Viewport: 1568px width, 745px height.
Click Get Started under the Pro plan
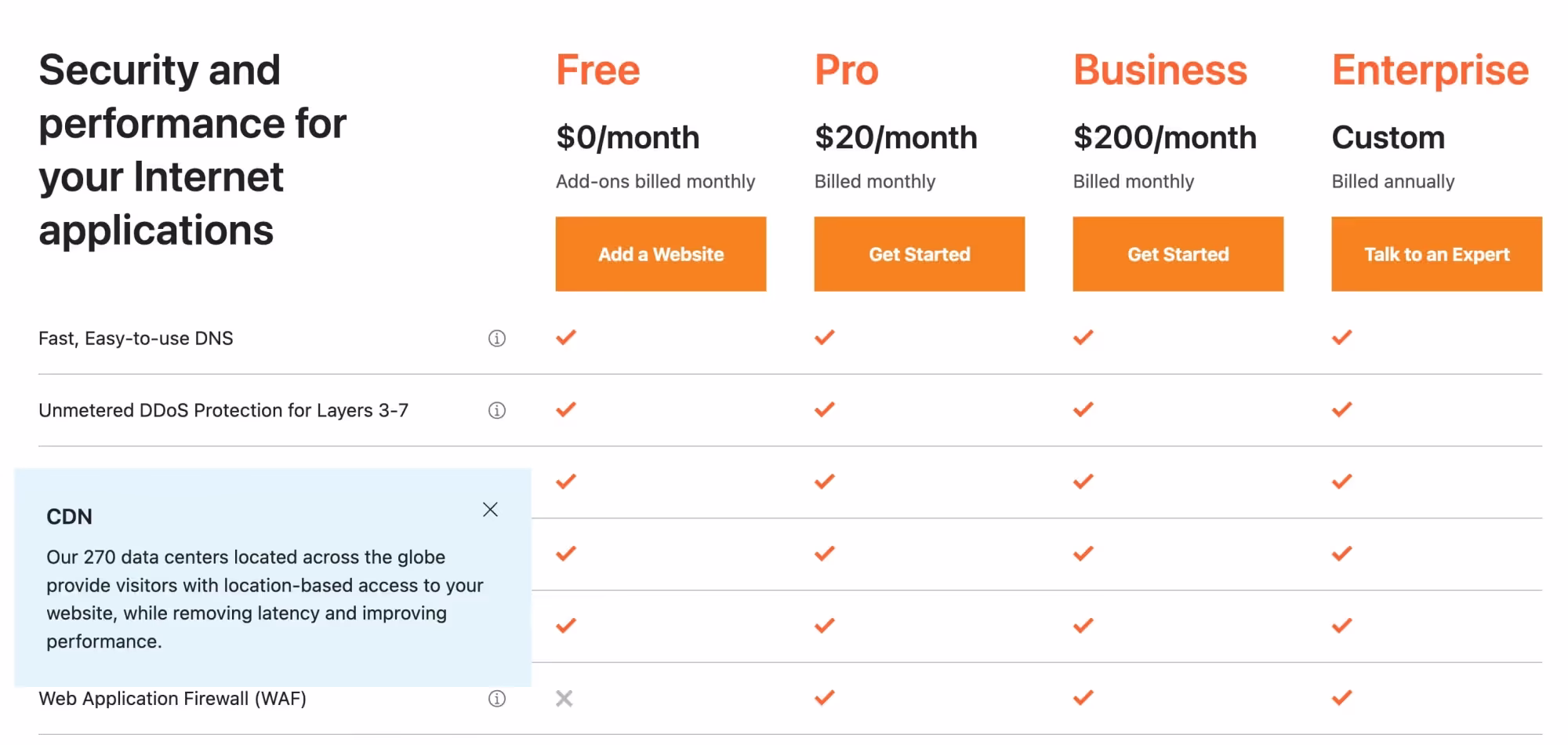tap(919, 254)
